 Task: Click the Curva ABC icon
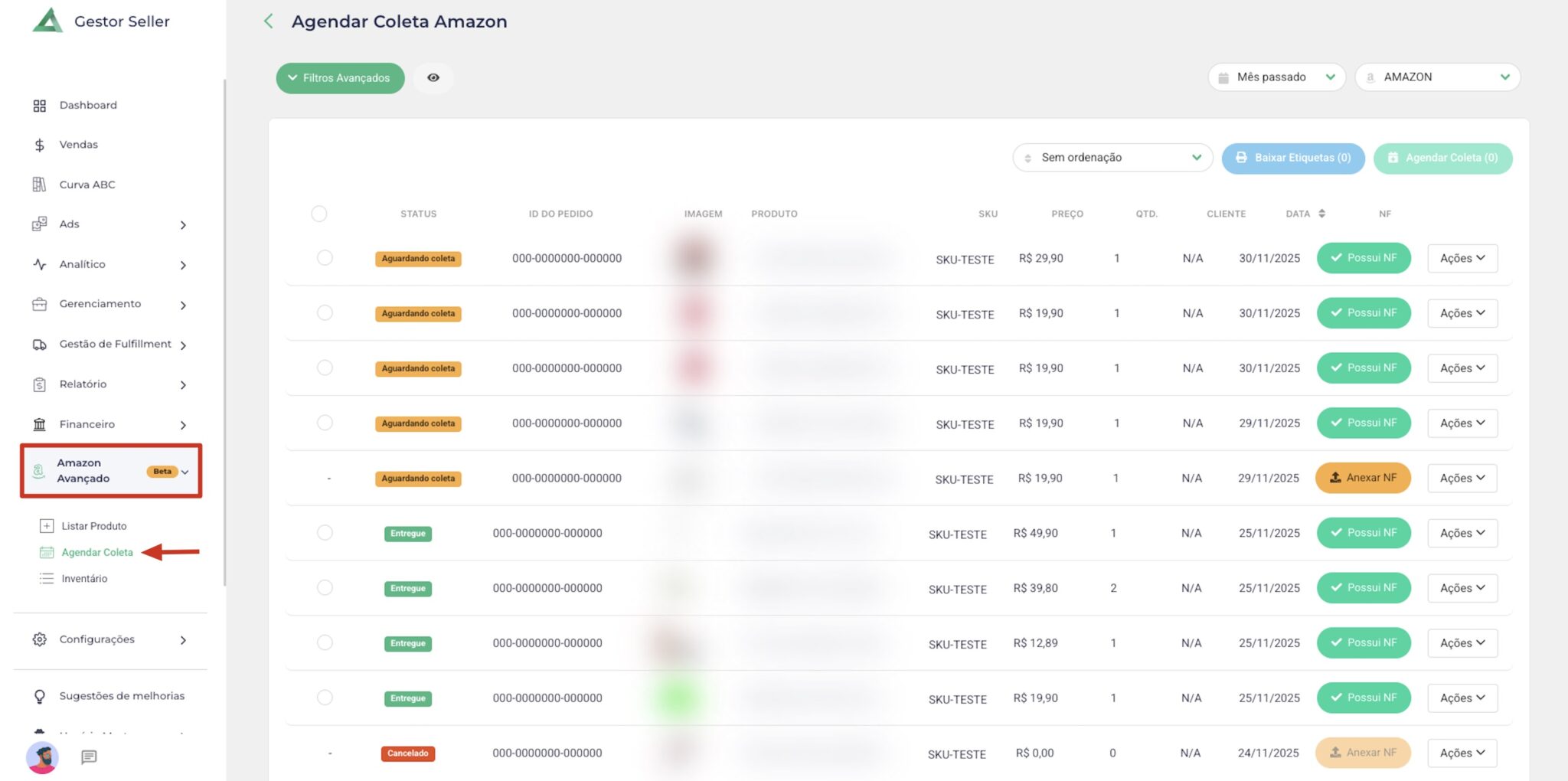coord(40,185)
